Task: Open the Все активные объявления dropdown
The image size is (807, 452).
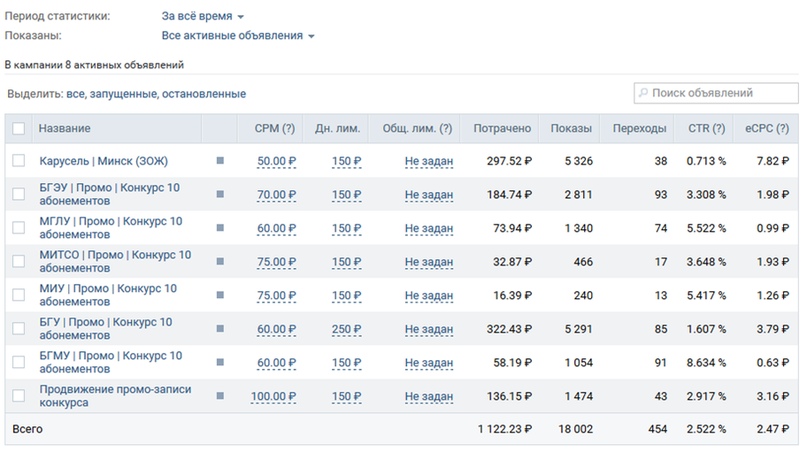Action: [238, 36]
